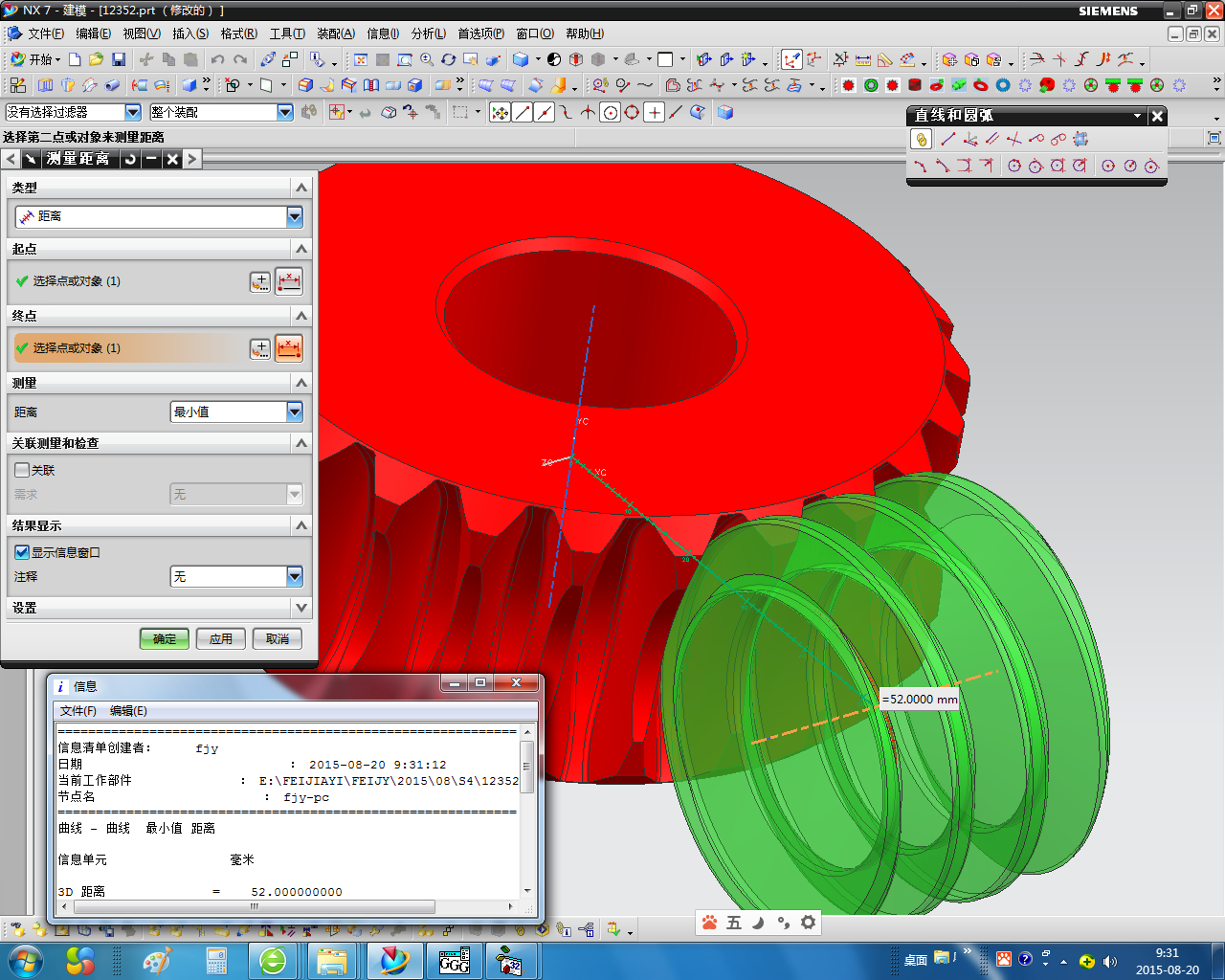Click 选择点或对象 (1) under 起点
1225x980 pixels.
coord(77,281)
